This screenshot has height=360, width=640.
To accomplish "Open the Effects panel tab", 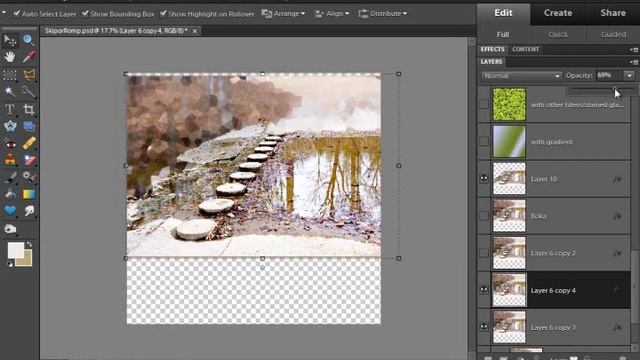I will [492, 49].
